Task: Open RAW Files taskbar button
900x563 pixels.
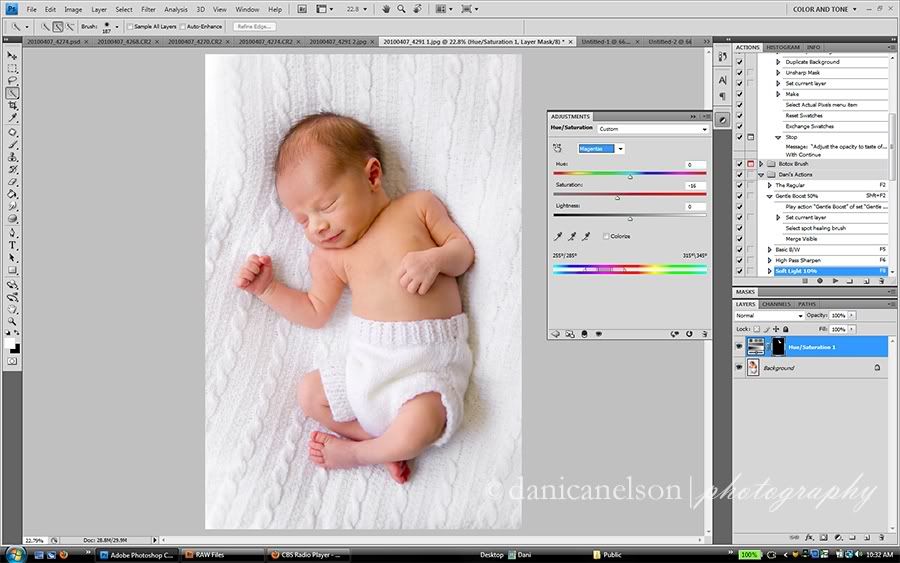Action: tap(223, 555)
